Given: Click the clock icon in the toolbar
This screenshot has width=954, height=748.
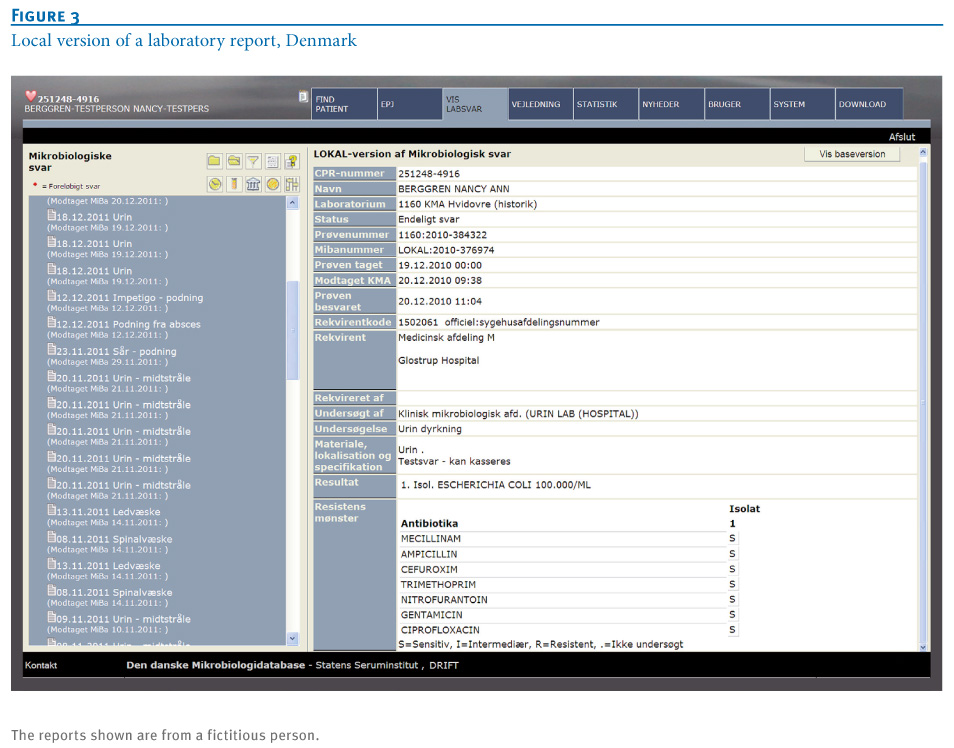Looking at the screenshot, I should point(214,184).
